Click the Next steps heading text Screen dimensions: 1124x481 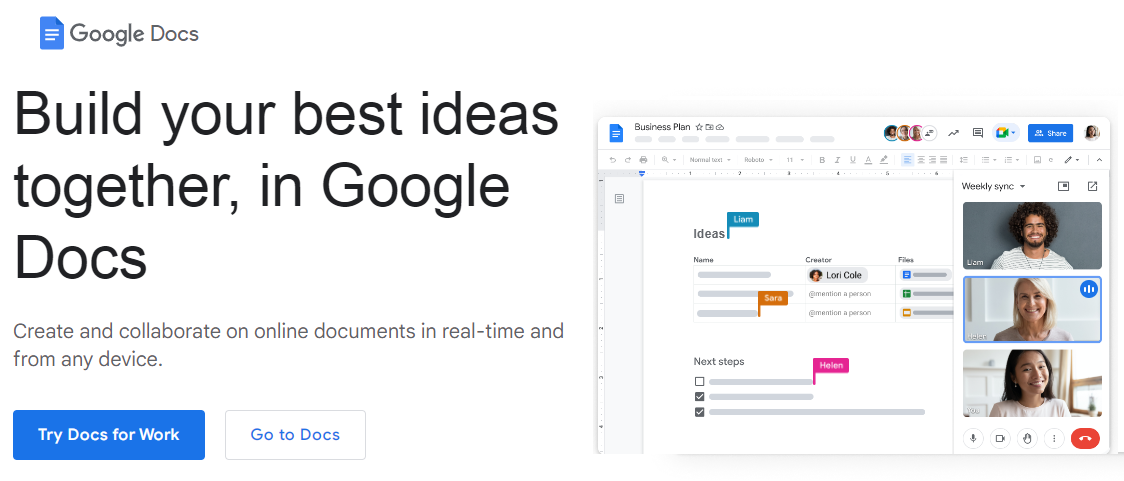(x=719, y=361)
